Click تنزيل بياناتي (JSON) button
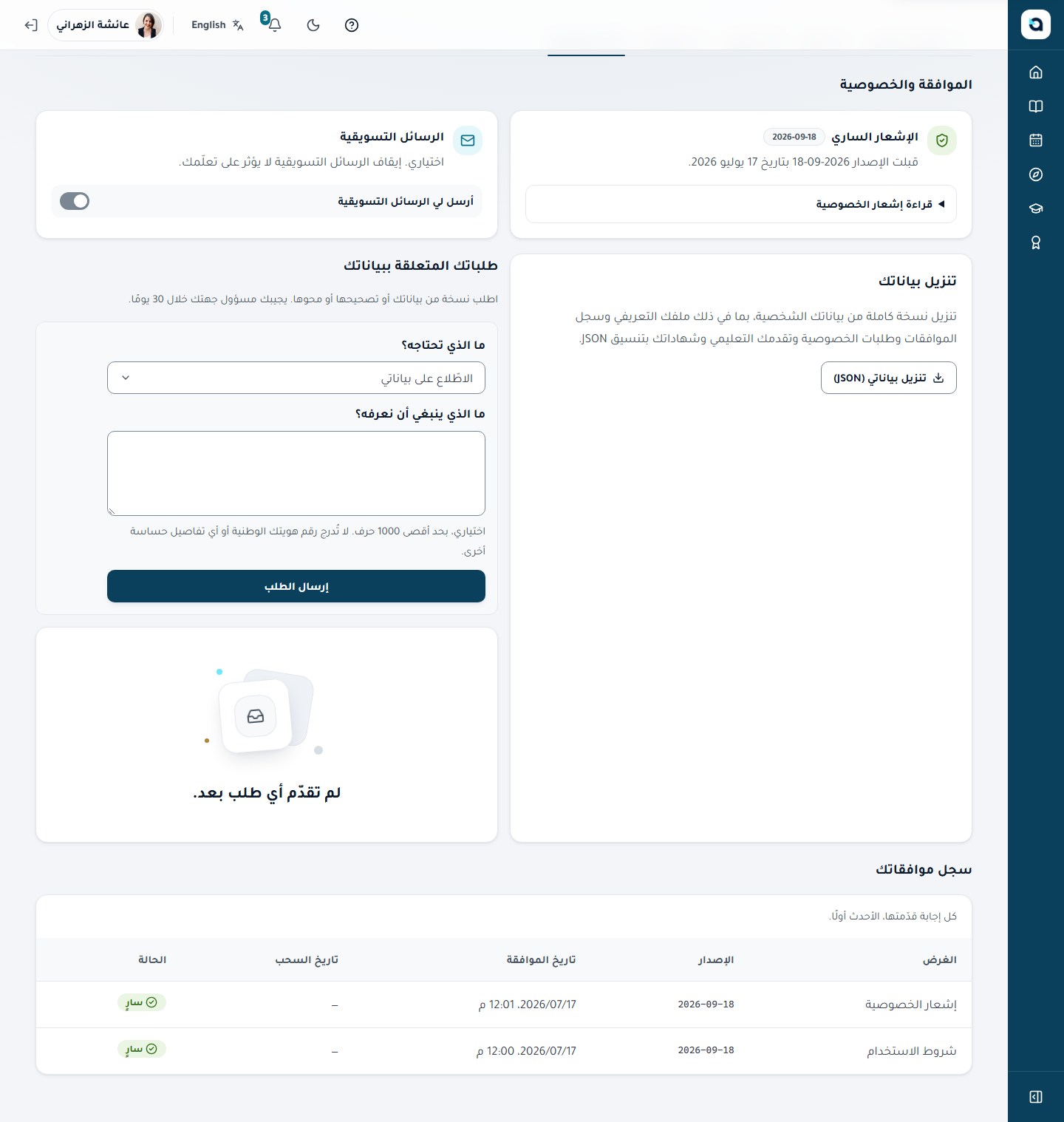 (x=889, y=378)
